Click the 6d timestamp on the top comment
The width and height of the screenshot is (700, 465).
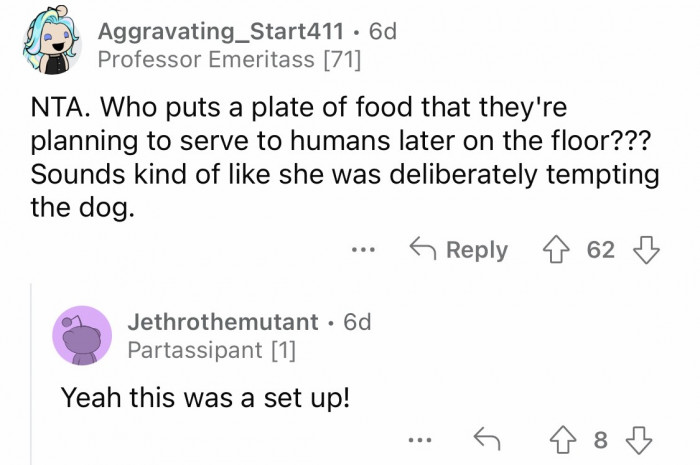[x=383, y=32]
